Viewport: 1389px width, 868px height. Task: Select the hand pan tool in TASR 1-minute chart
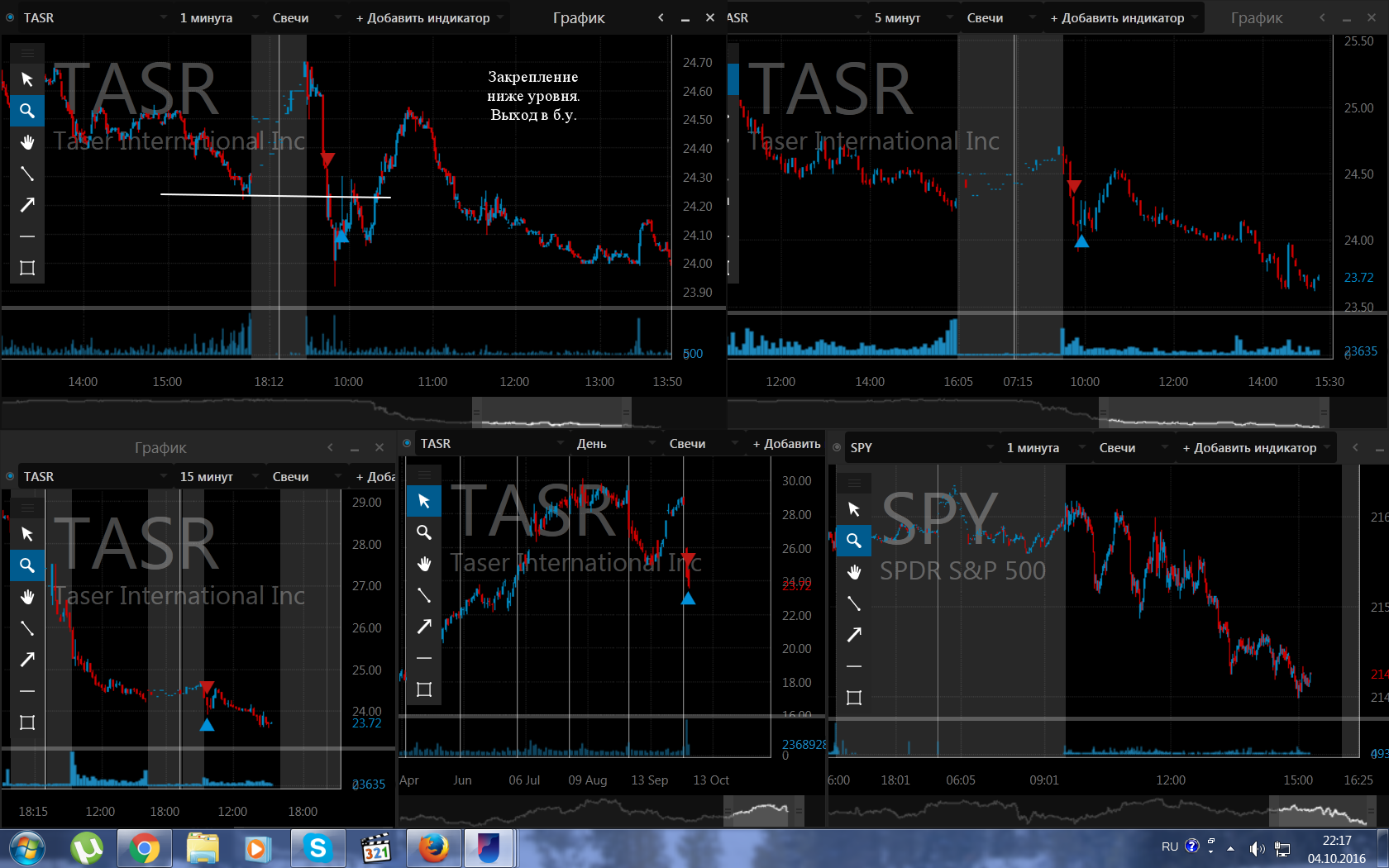[27, 142]
